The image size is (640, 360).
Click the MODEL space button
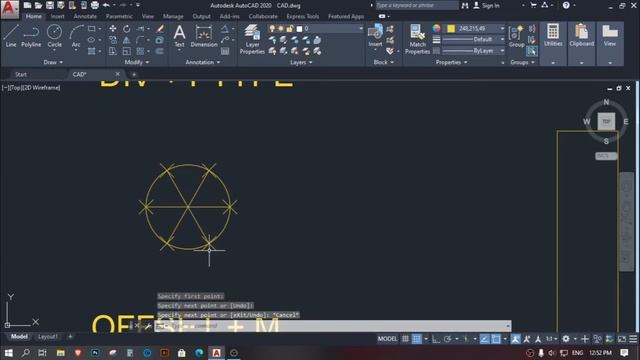pyautogui.click(x=387, y=339)
